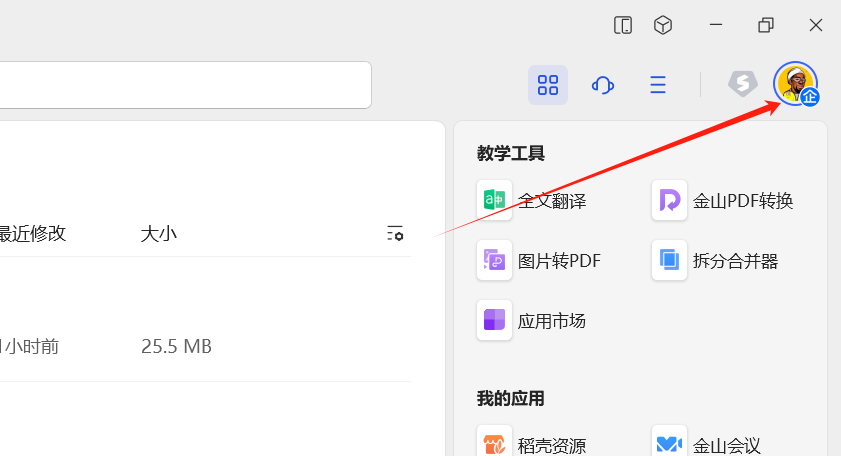
Task: Sort by the 最近修改 column header
Action: coord(32,234)
